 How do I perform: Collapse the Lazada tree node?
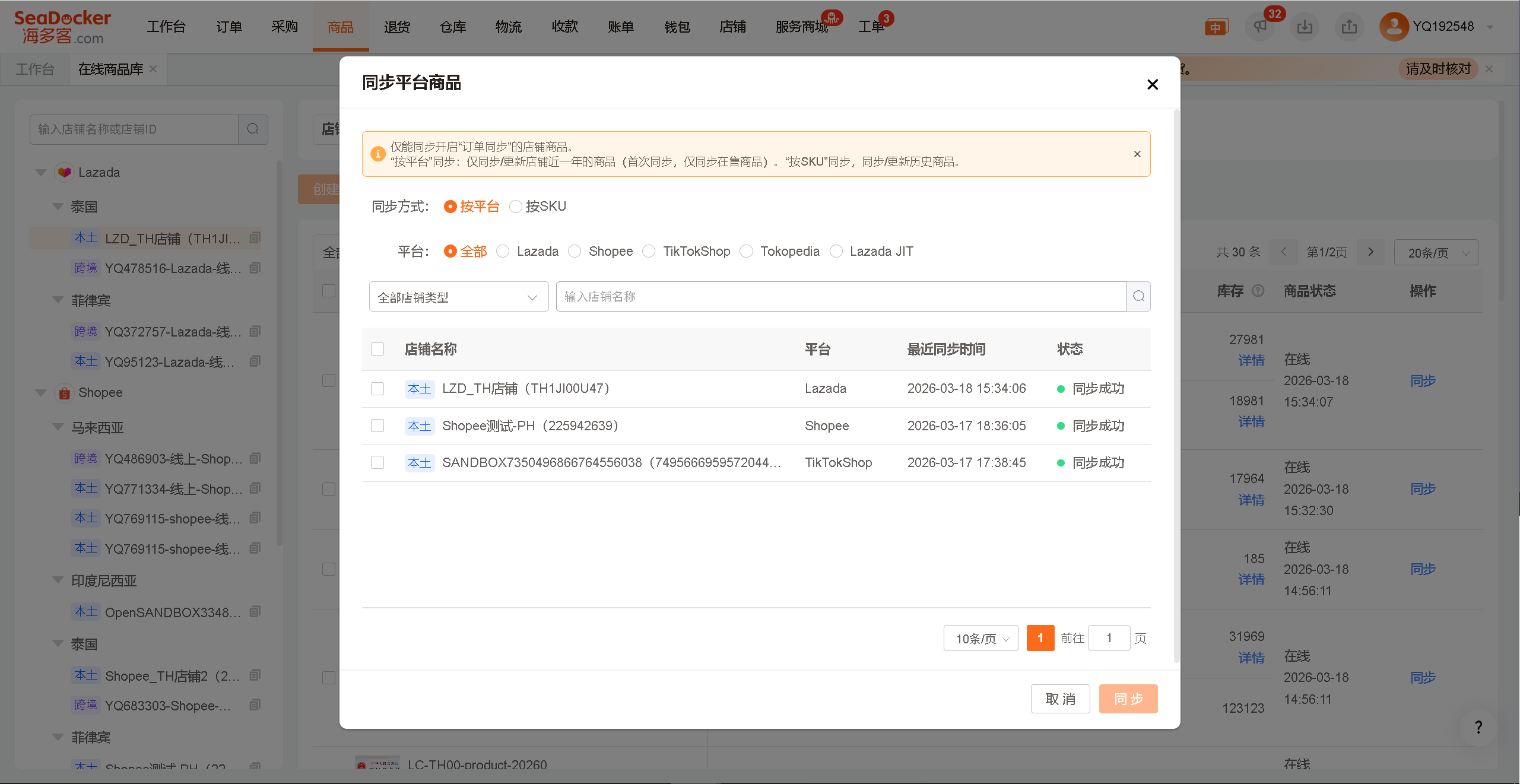pyautogui.click(x=41, y=173)
